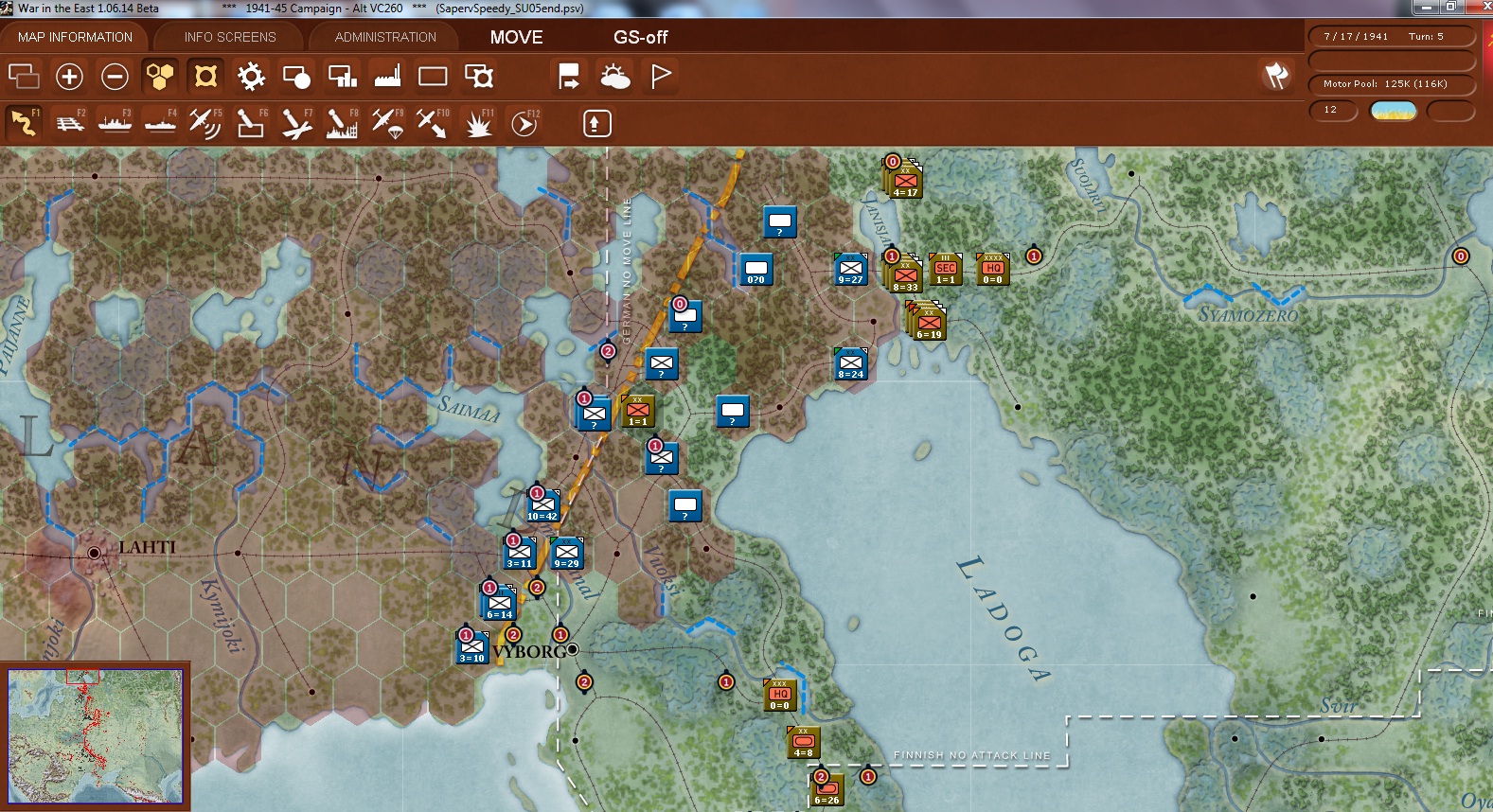The width and height of the screenshot is (1493, 812).
Task: Toggle the enemy hexes highlight button
Action: click(205, 77)
